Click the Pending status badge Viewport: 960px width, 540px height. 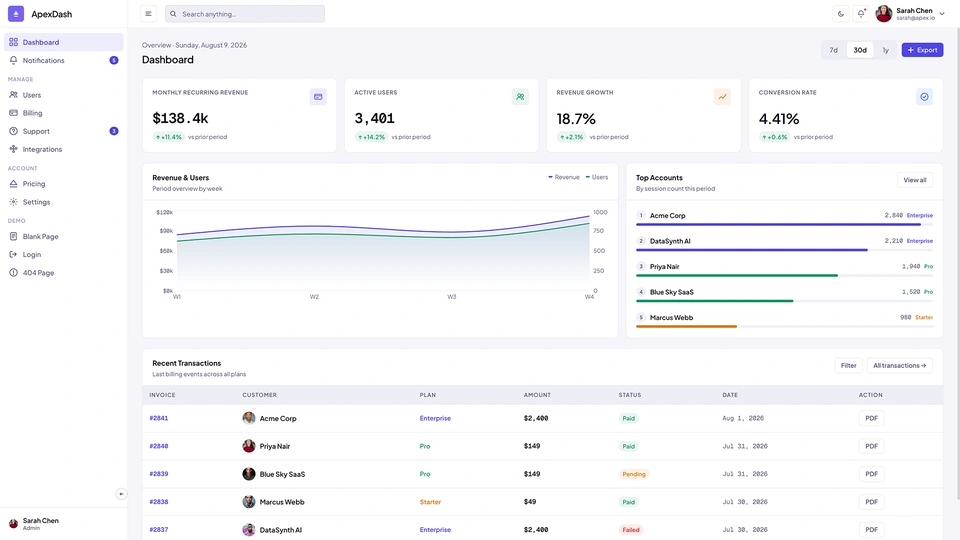(x=634, y=474)
